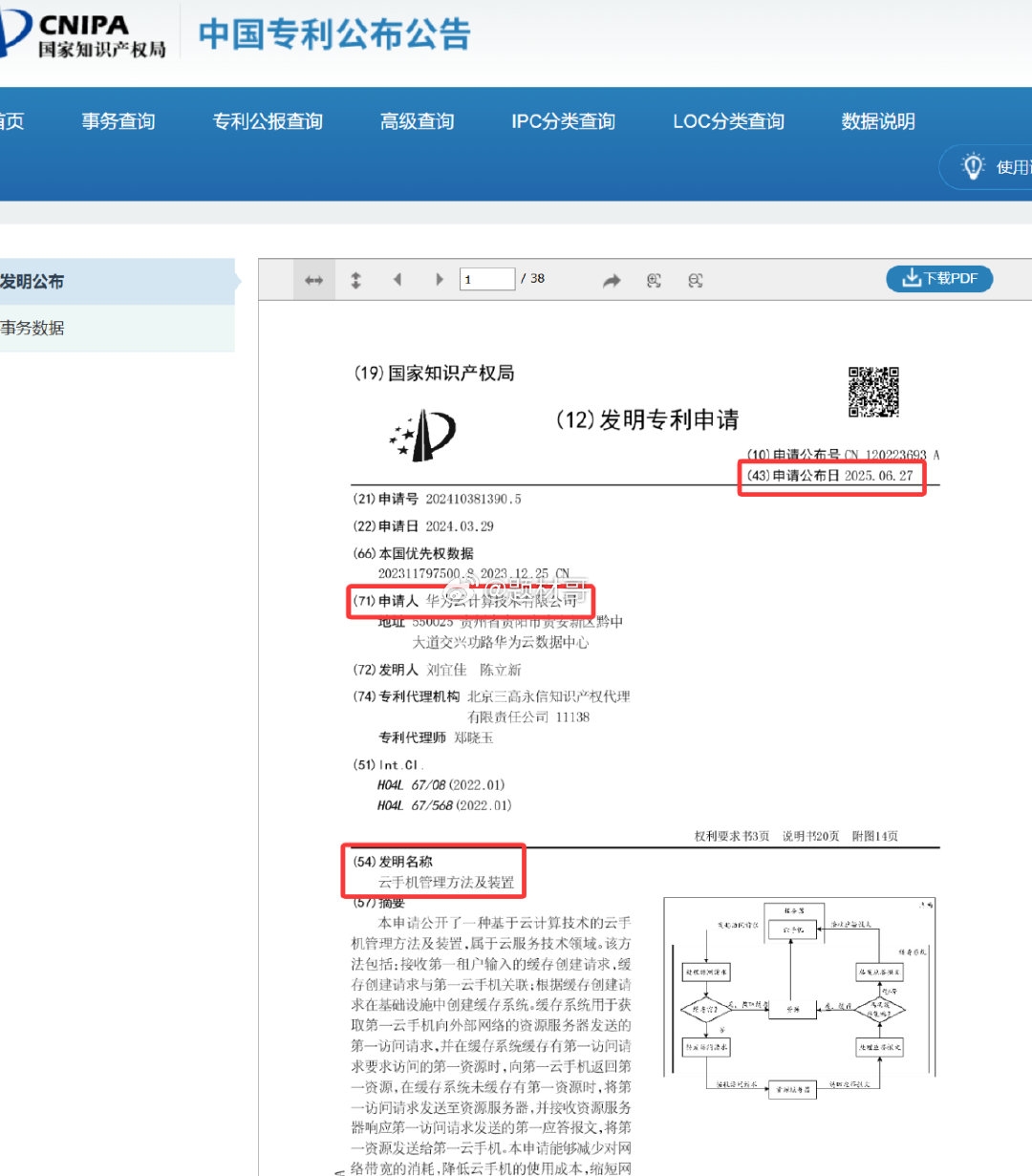Click the heading (12)发明专利申请
Image resolution: width=1032 pixels, height=1176 pixels.
(648, 419)
